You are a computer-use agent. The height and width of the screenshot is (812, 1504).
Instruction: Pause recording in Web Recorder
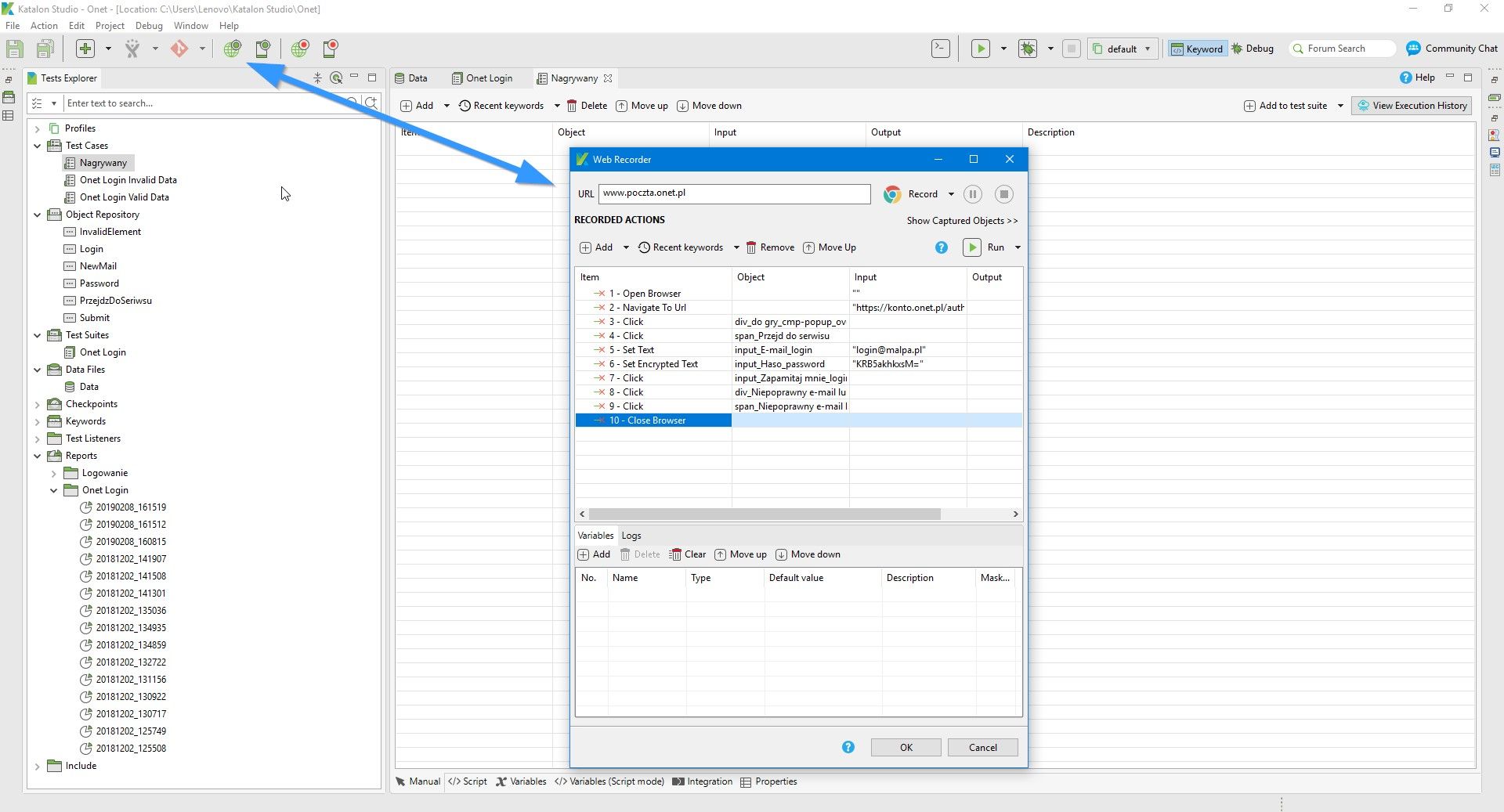tap(972, 194)
